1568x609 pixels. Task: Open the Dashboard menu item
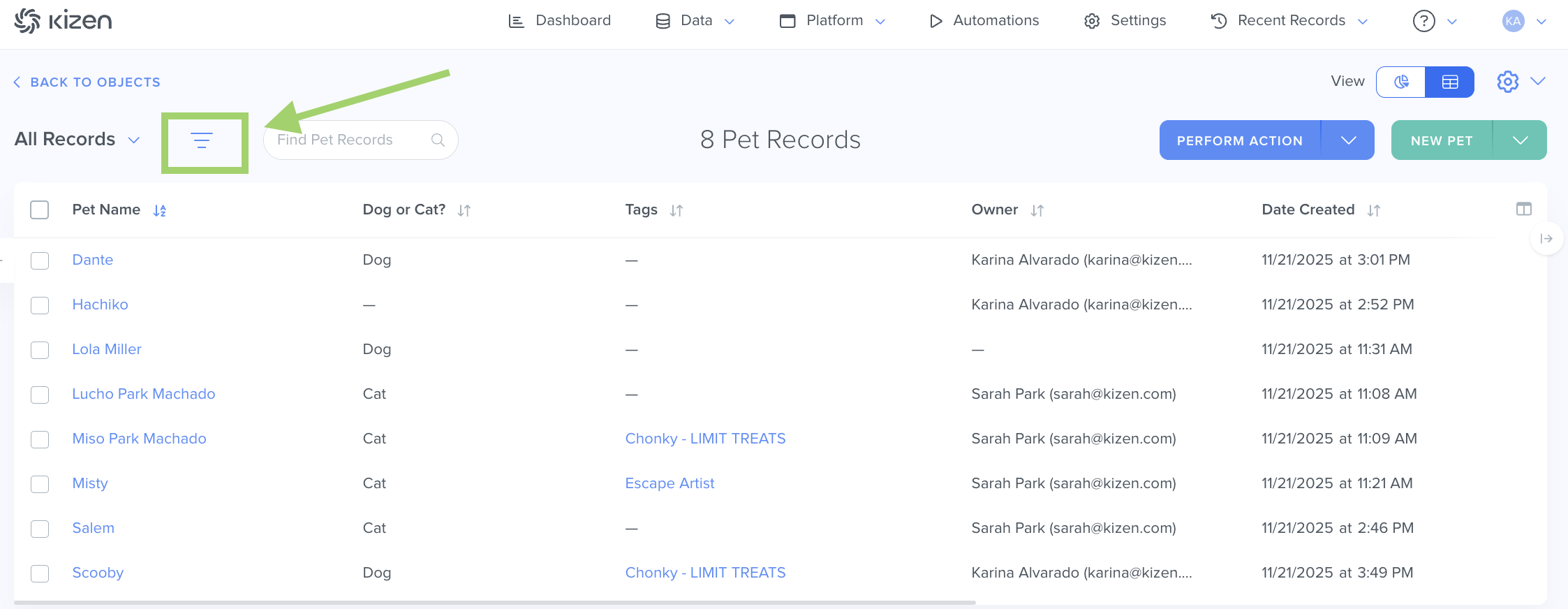(560, 21)
